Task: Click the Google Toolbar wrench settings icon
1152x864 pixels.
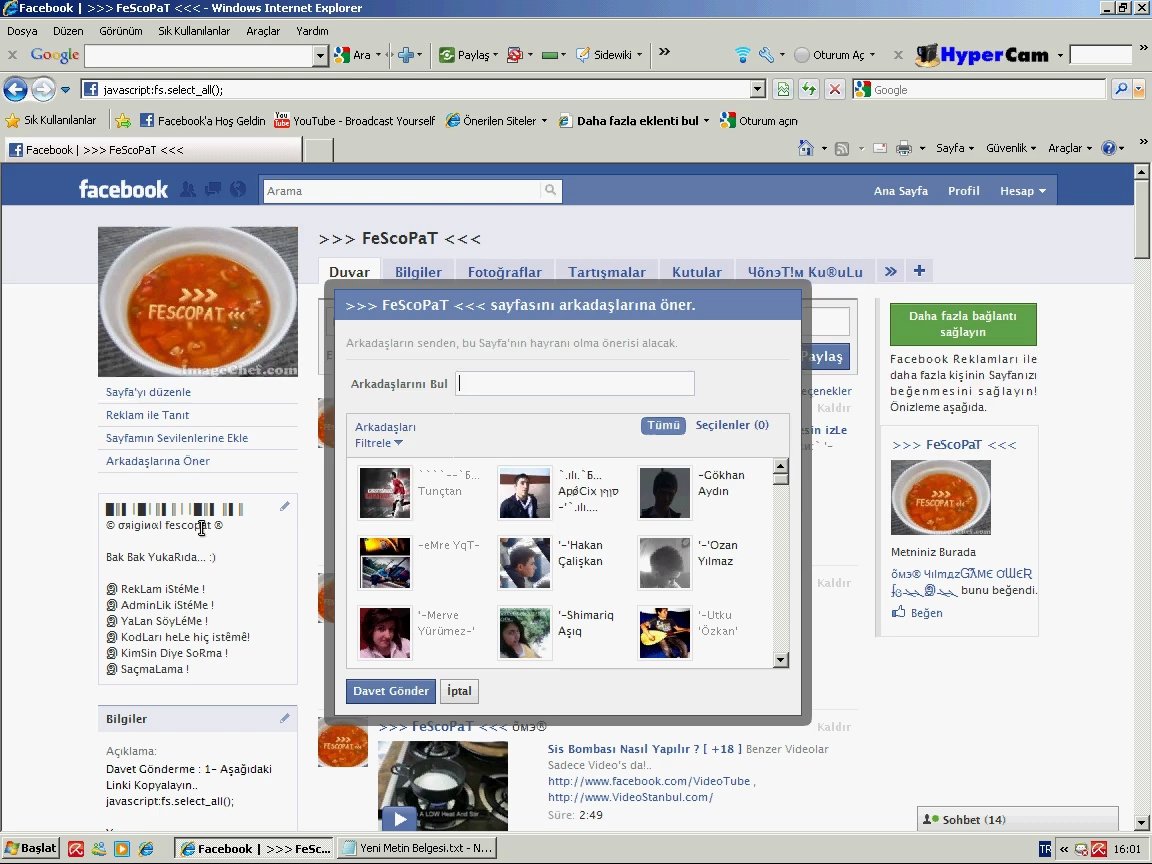Action: (766, 54)
